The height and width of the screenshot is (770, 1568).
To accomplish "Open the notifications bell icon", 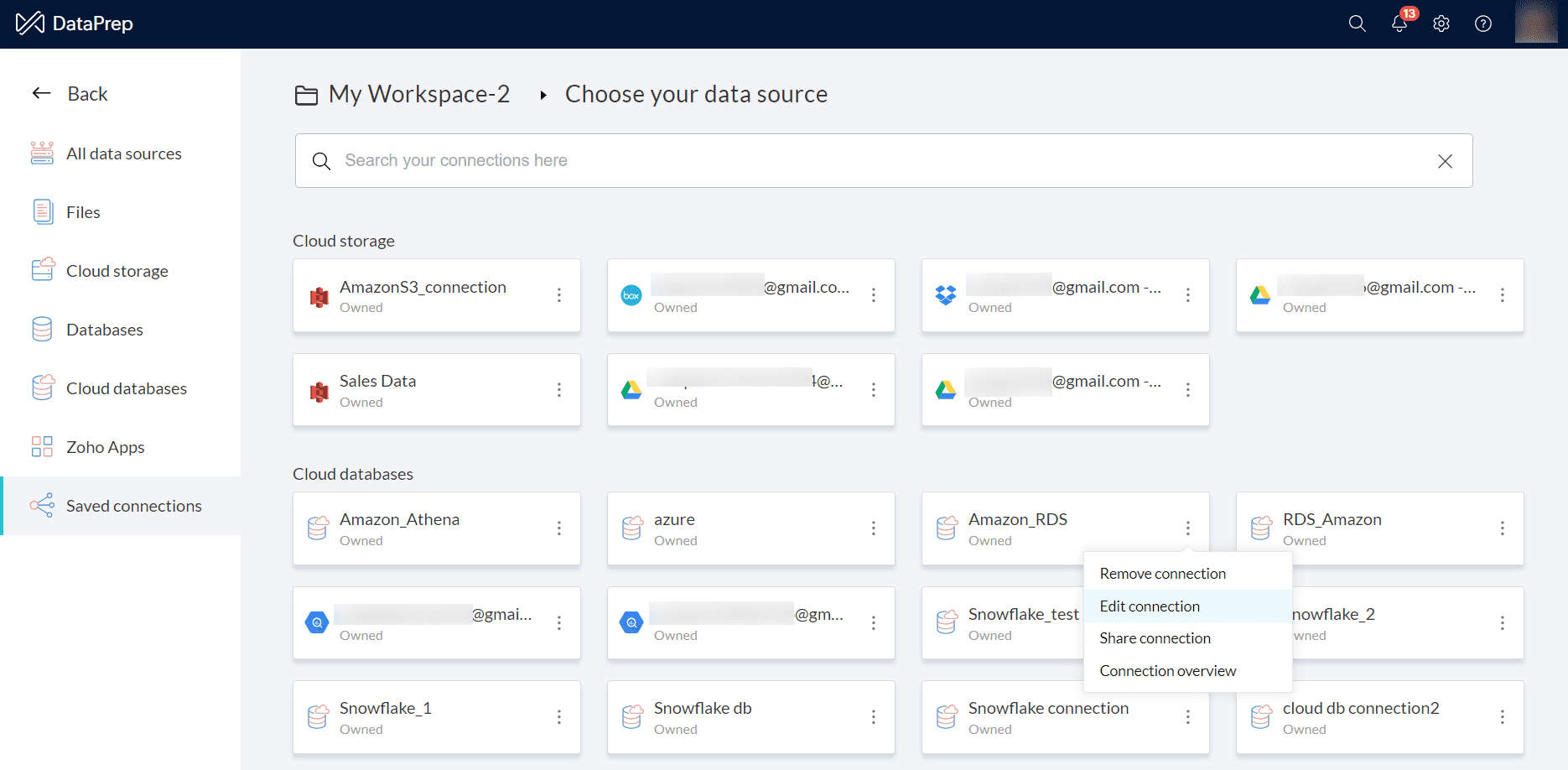I will [x=1399, y=23].
